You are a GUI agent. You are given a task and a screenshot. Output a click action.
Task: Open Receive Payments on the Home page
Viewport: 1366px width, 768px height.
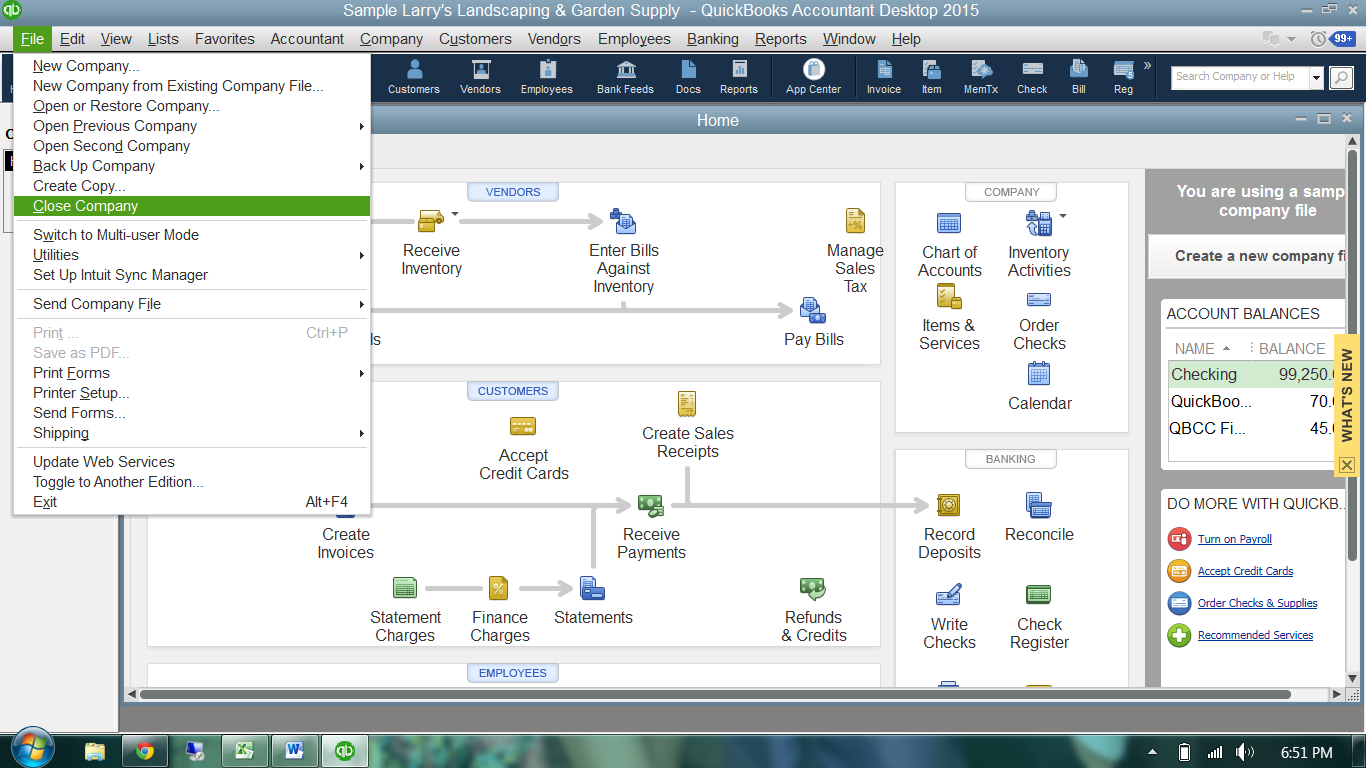[650, 510]
